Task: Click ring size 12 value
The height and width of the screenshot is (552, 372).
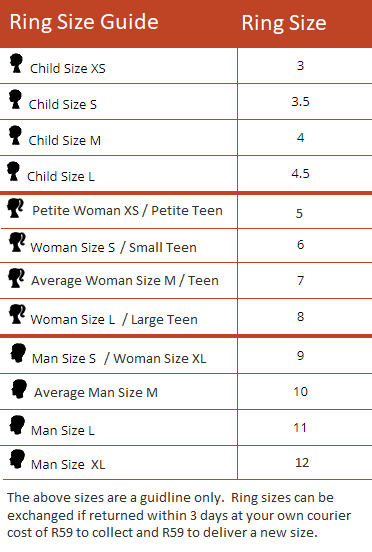Action: coord(302,463)
